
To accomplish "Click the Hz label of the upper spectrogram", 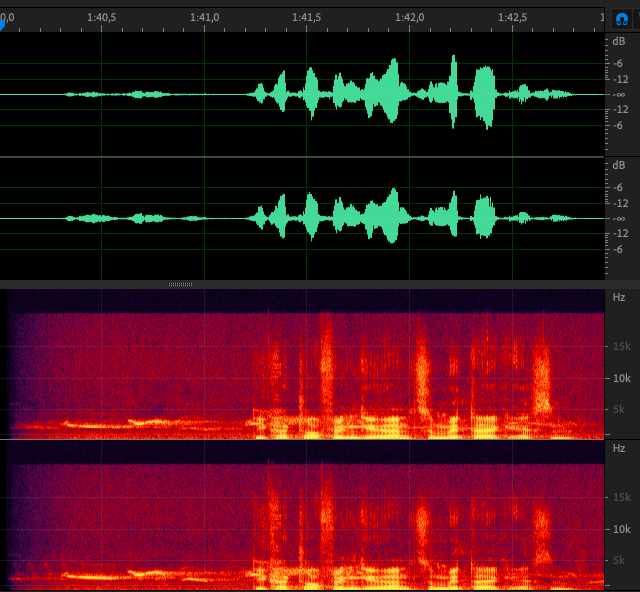I will (619, 297).
